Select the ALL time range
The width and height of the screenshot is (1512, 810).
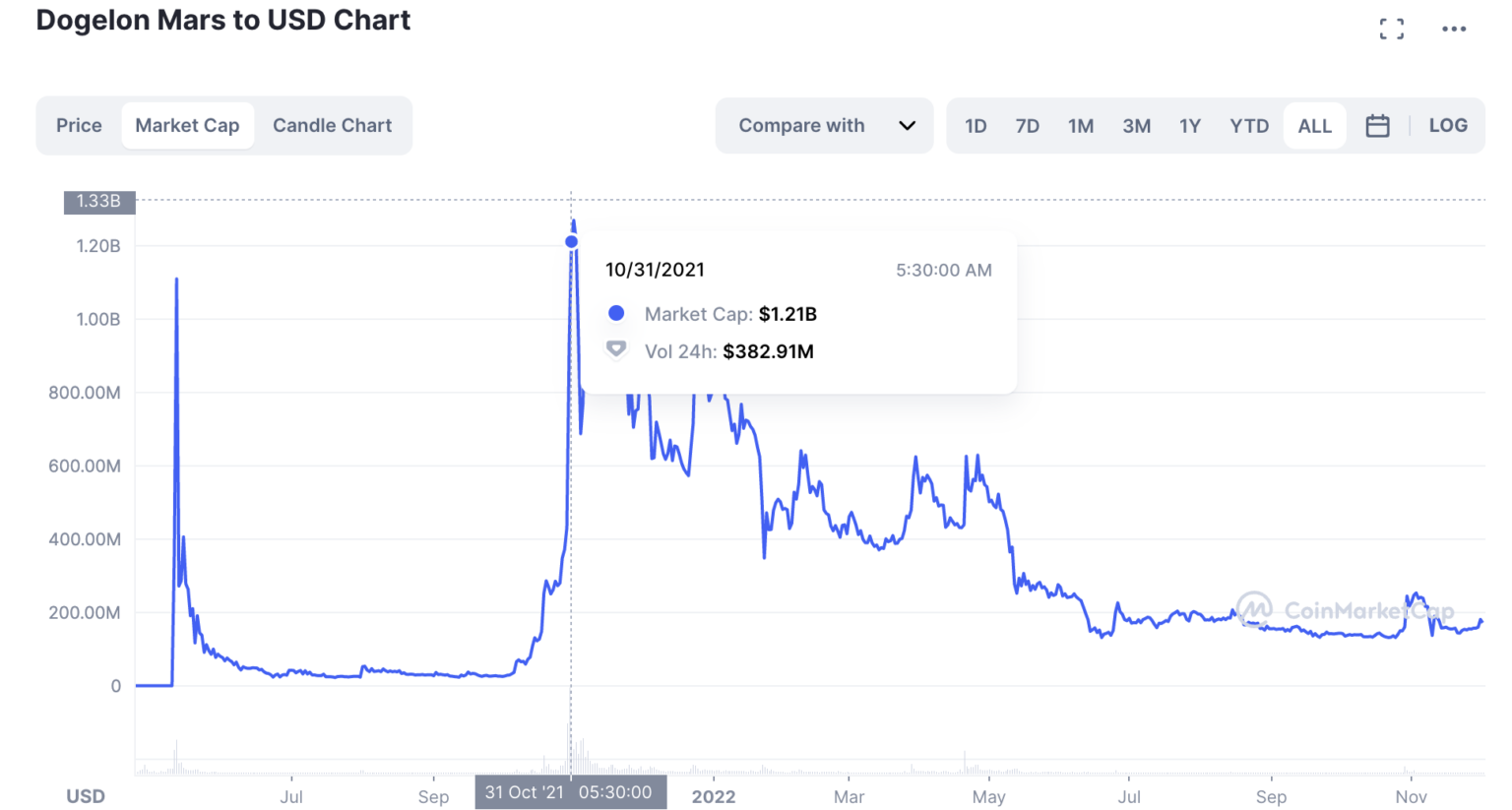click(1314, 126)
